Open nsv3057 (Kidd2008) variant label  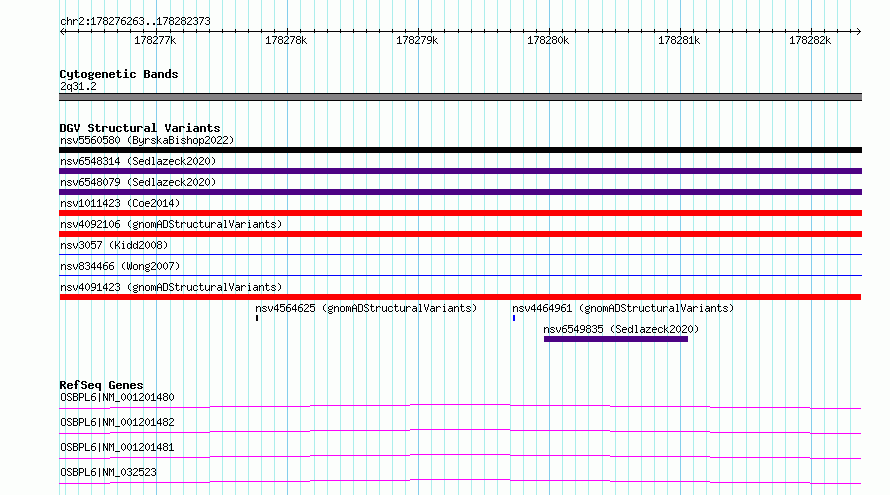click(114, 245)
